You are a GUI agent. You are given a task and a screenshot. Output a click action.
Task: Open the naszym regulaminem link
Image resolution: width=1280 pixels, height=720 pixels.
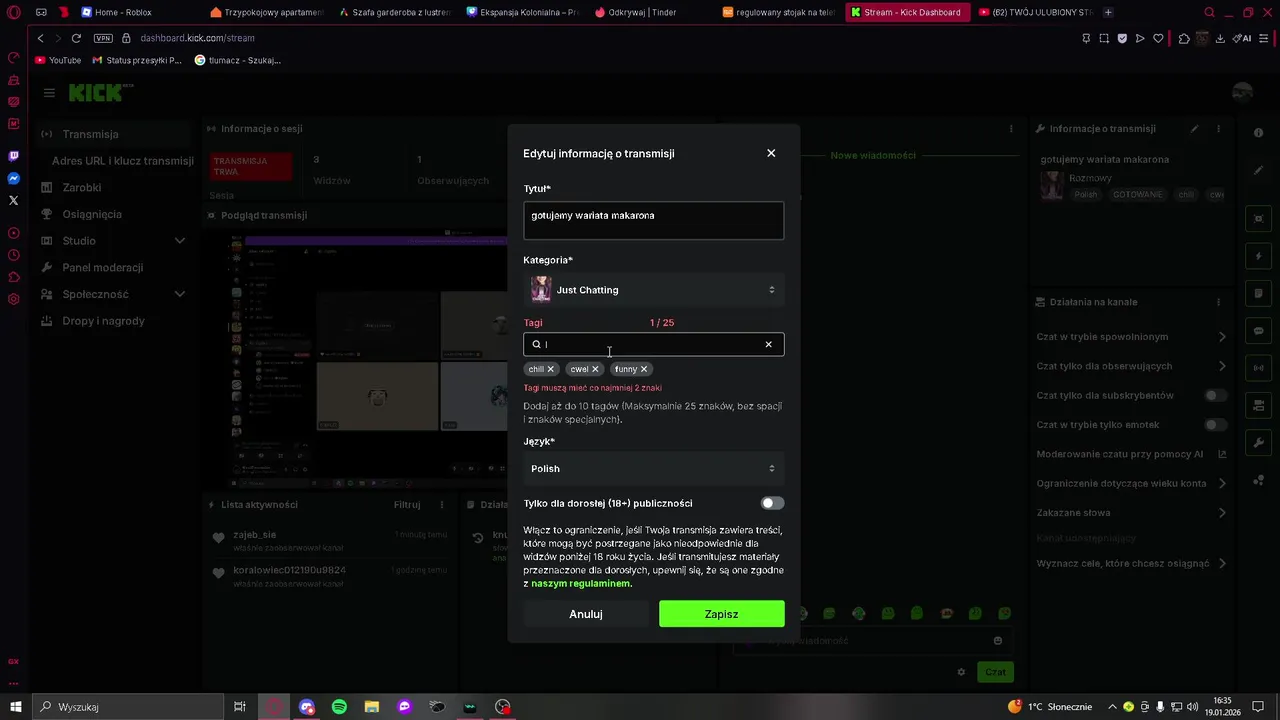point(581,583)
